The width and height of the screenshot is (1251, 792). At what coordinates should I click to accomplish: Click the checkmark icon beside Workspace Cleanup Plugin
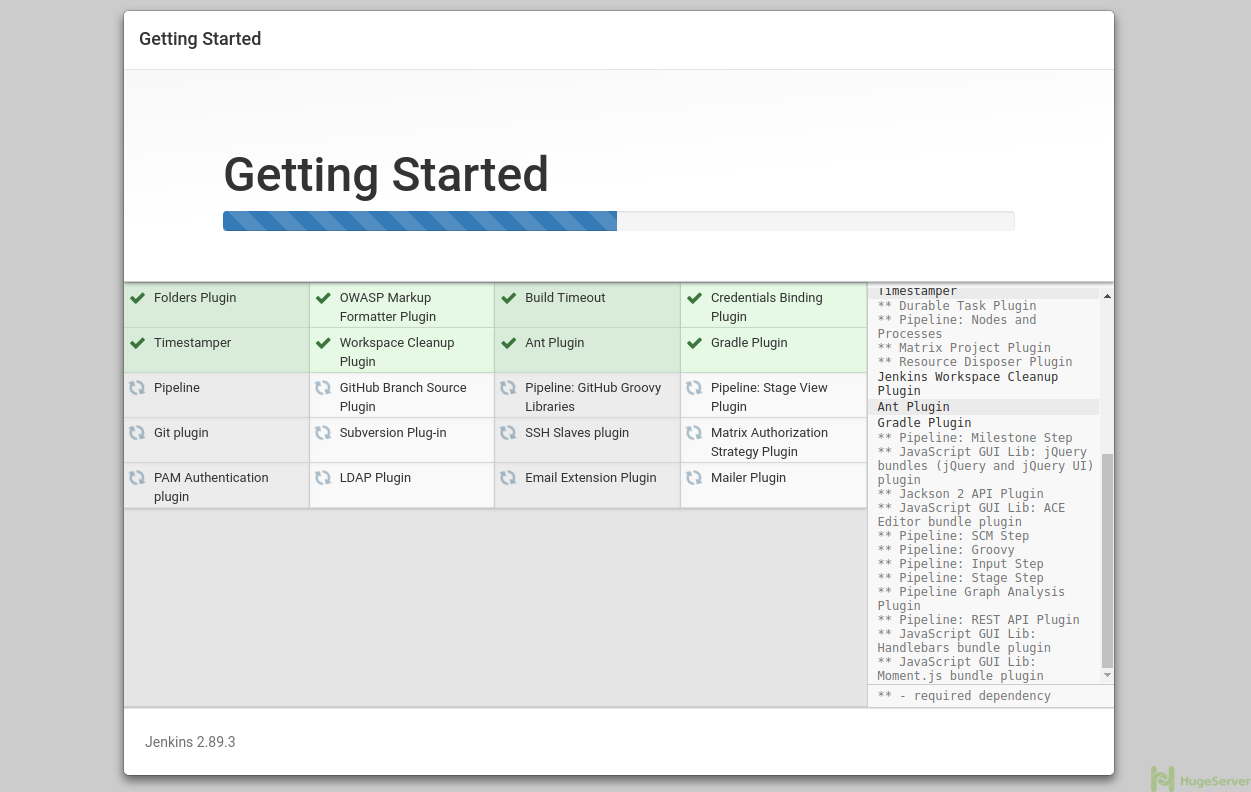(x=323, y=343)
